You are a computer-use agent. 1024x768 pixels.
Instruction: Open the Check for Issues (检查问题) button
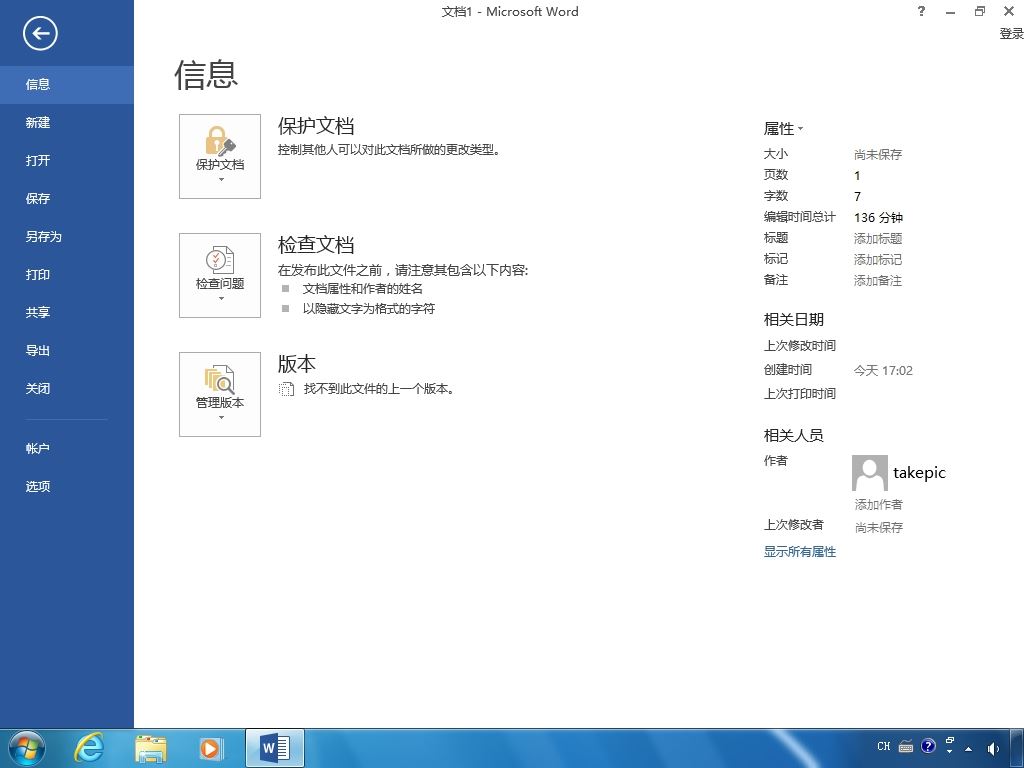(x=220, y=276)
